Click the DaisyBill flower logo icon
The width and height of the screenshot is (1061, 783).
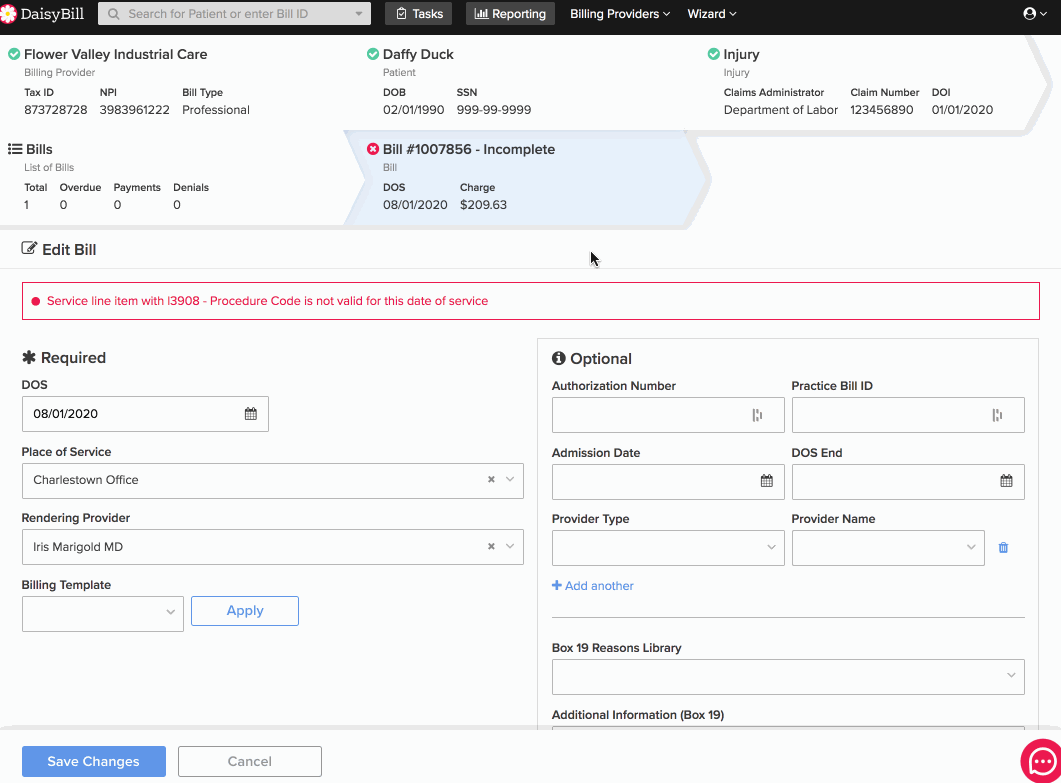(x=7, y=14)
